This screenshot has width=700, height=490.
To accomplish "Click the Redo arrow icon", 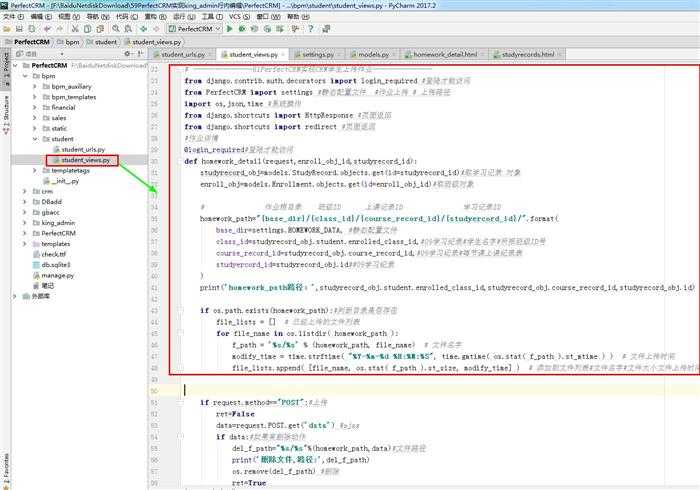I will 59,29.
